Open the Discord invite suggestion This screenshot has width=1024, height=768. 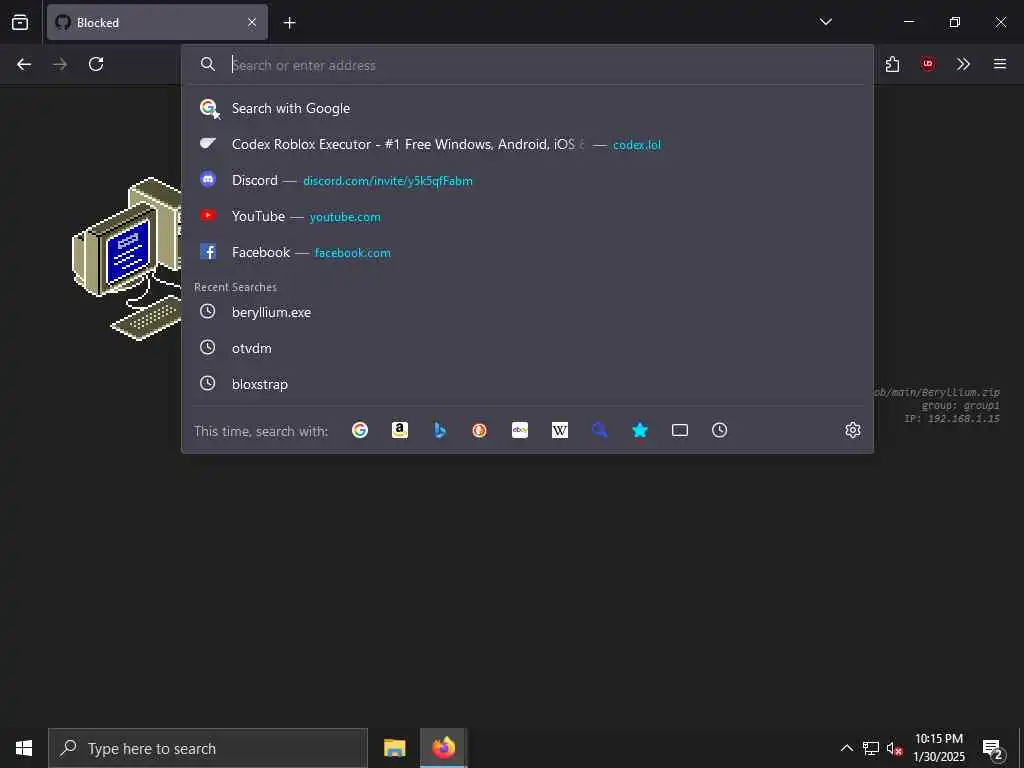click(x=528, y=180)
